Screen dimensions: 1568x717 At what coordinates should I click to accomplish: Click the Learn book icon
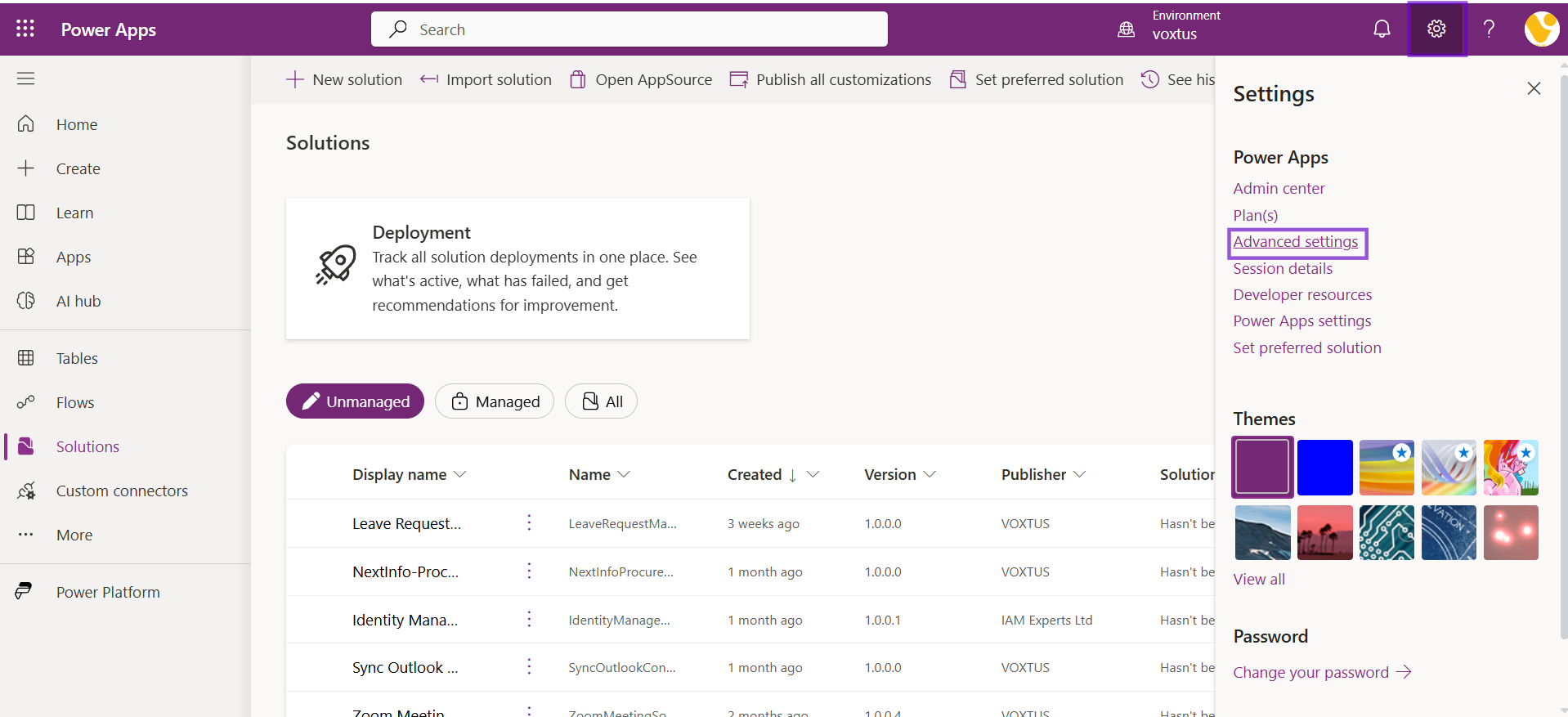[26, 213]
